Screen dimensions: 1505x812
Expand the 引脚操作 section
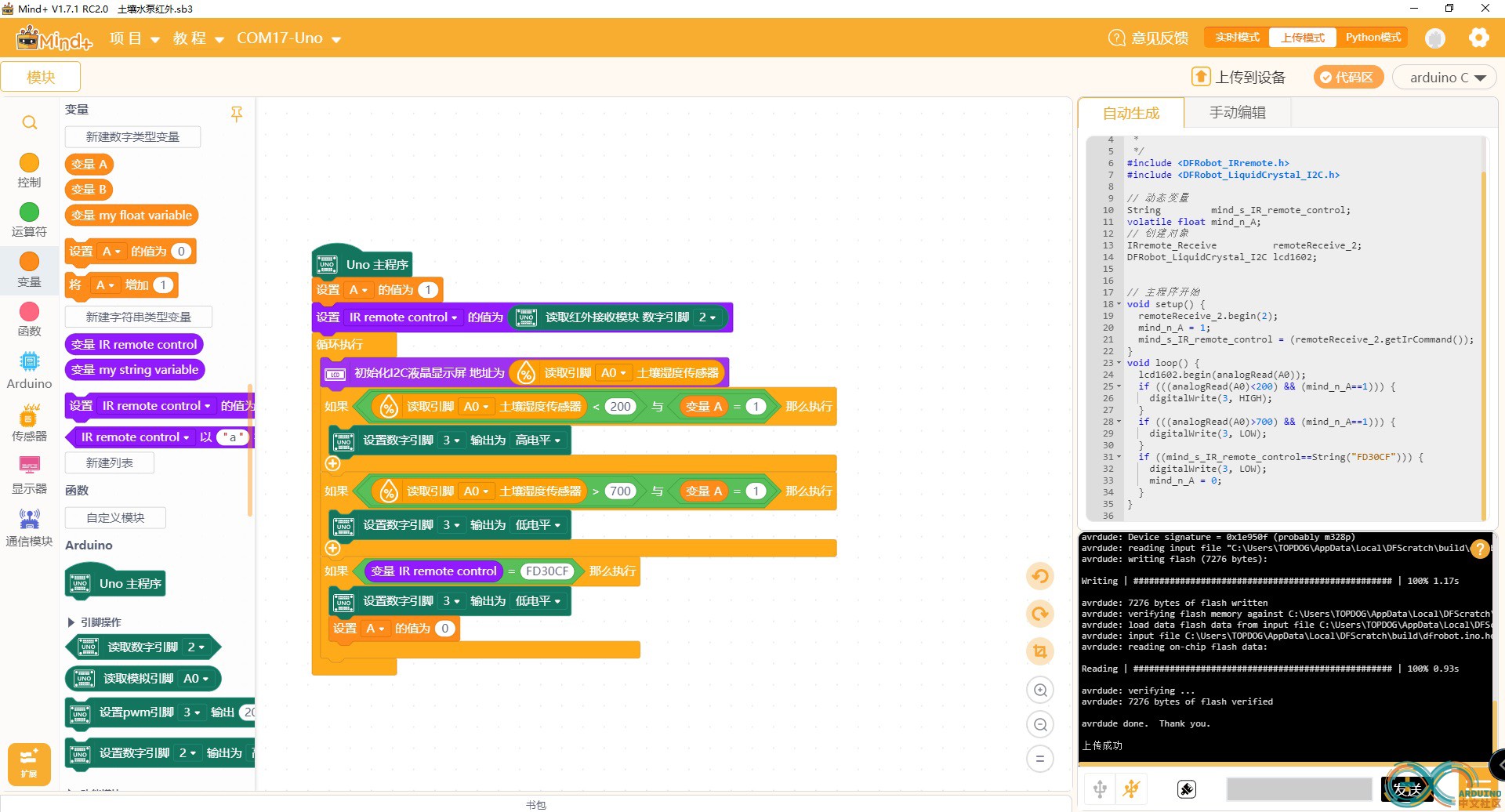coord(93,622)
